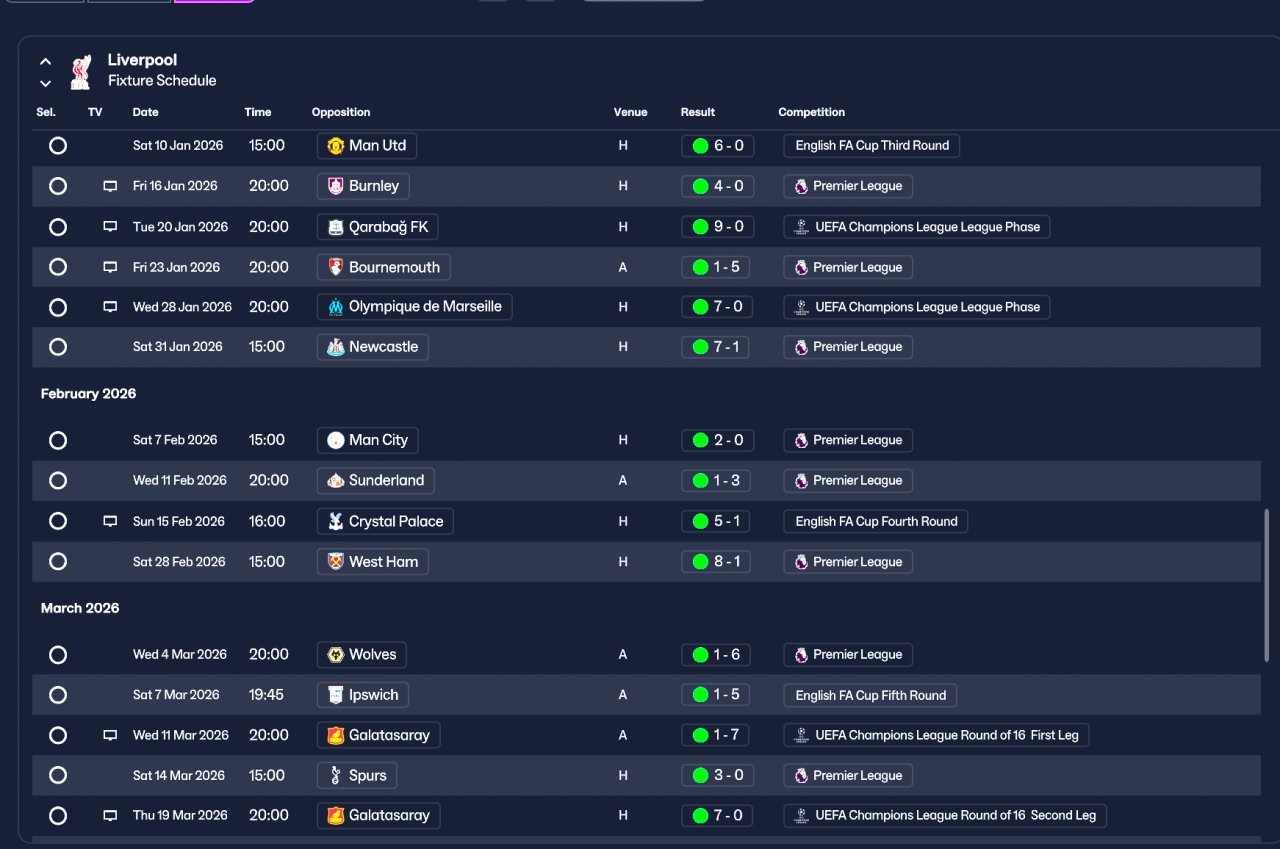This screenshot has height=849, width=1280.
Task: Select the Burnley fixture radio button
Action: pyautogui.click(x=58, y=186)
